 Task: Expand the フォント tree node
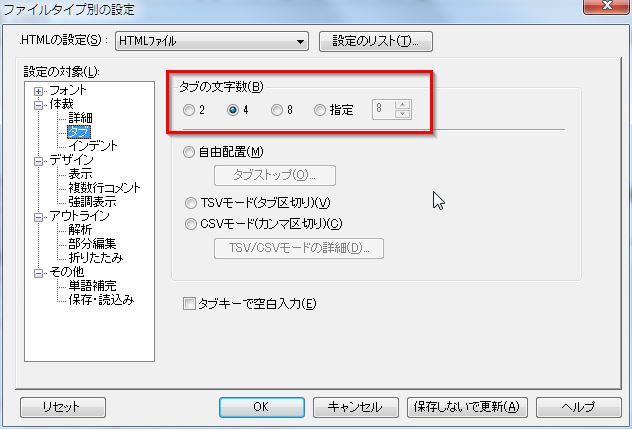[39, 91]
